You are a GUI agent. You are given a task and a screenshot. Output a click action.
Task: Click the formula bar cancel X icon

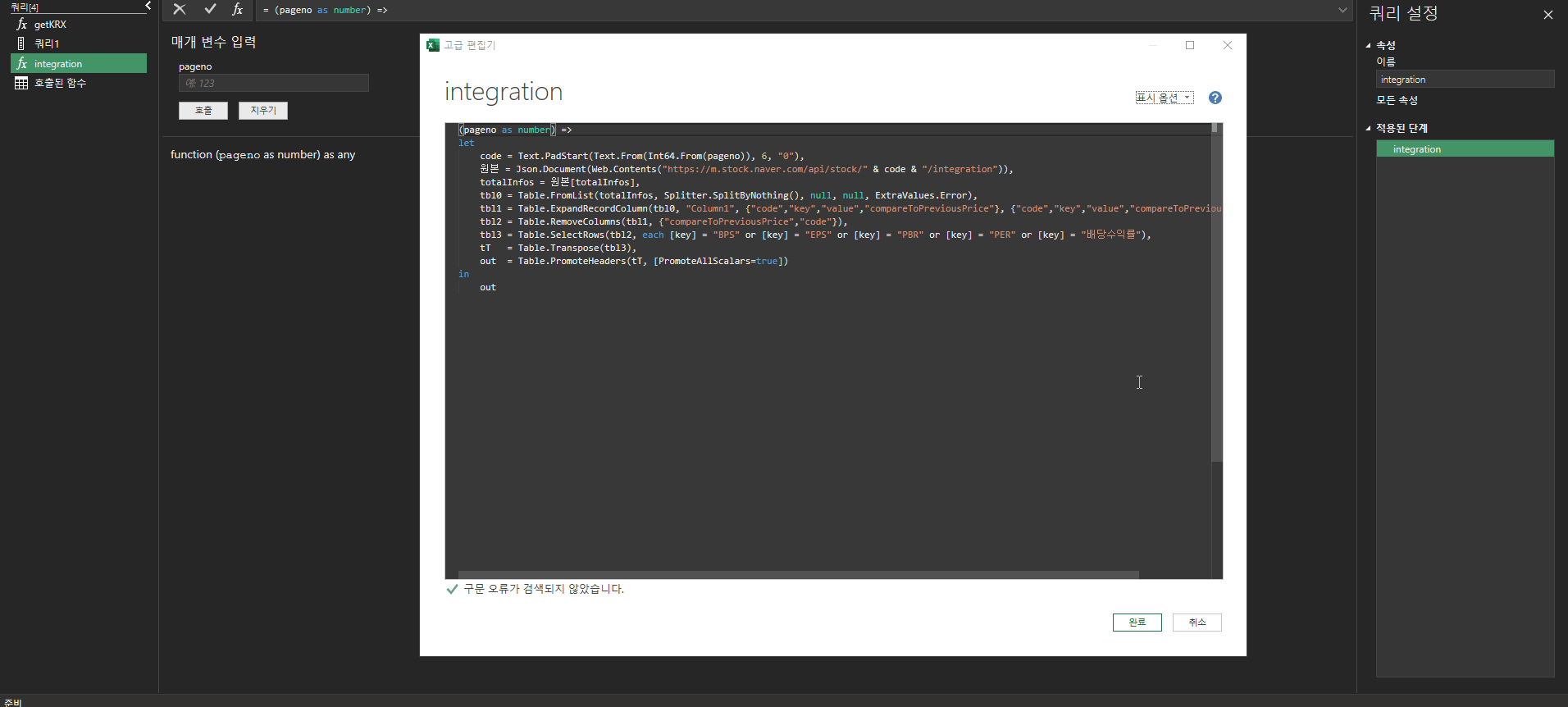pos(180,9)
